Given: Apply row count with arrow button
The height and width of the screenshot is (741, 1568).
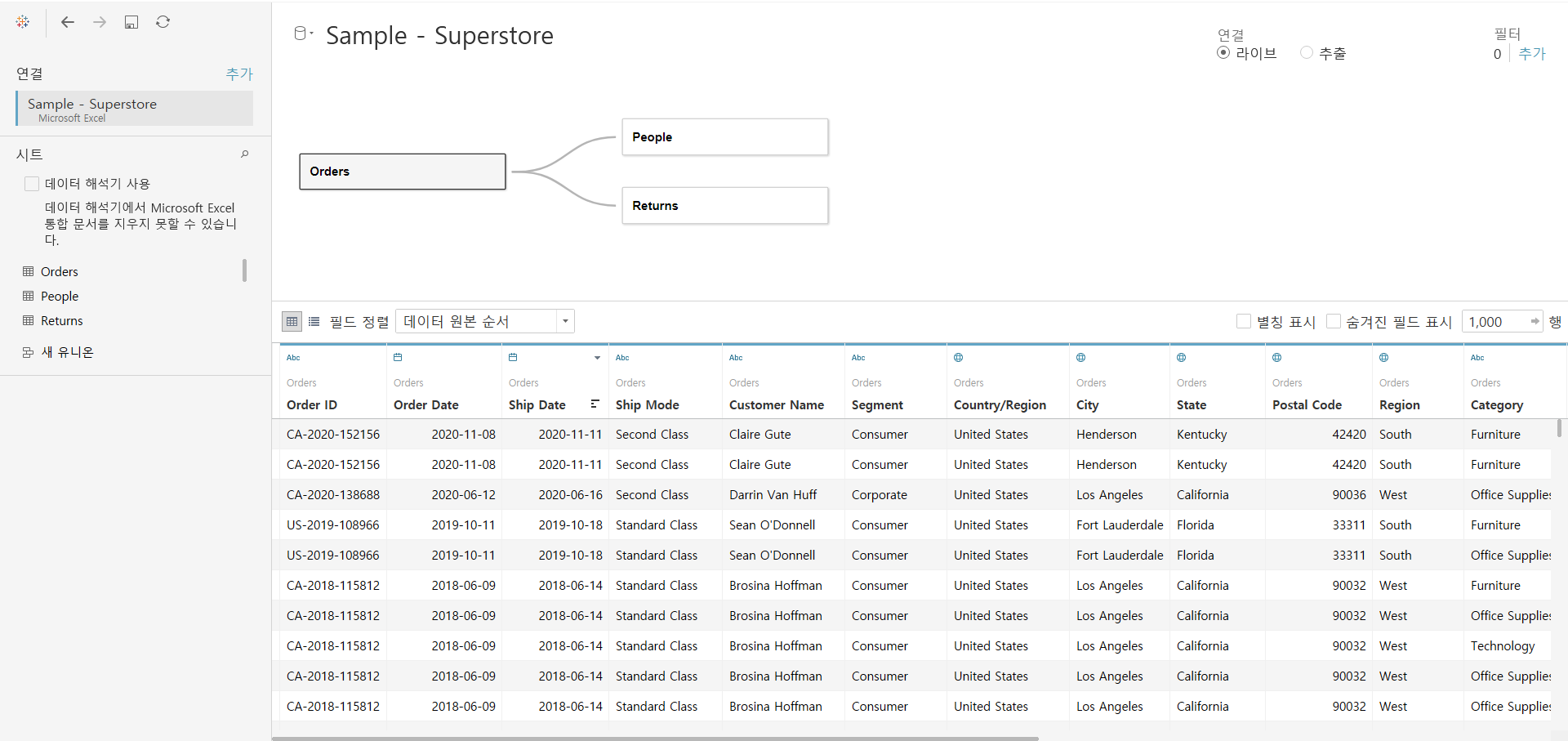Looking at the screenshot, I should (1535, 321).
